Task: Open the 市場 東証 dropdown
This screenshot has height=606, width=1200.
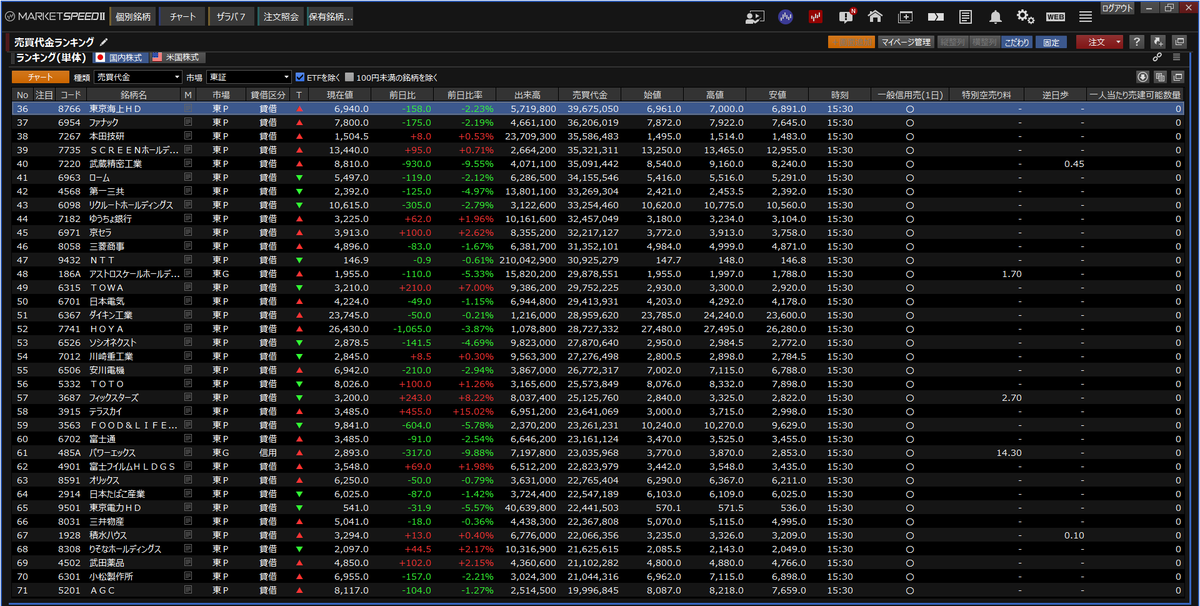Action: tap(248, 77)
